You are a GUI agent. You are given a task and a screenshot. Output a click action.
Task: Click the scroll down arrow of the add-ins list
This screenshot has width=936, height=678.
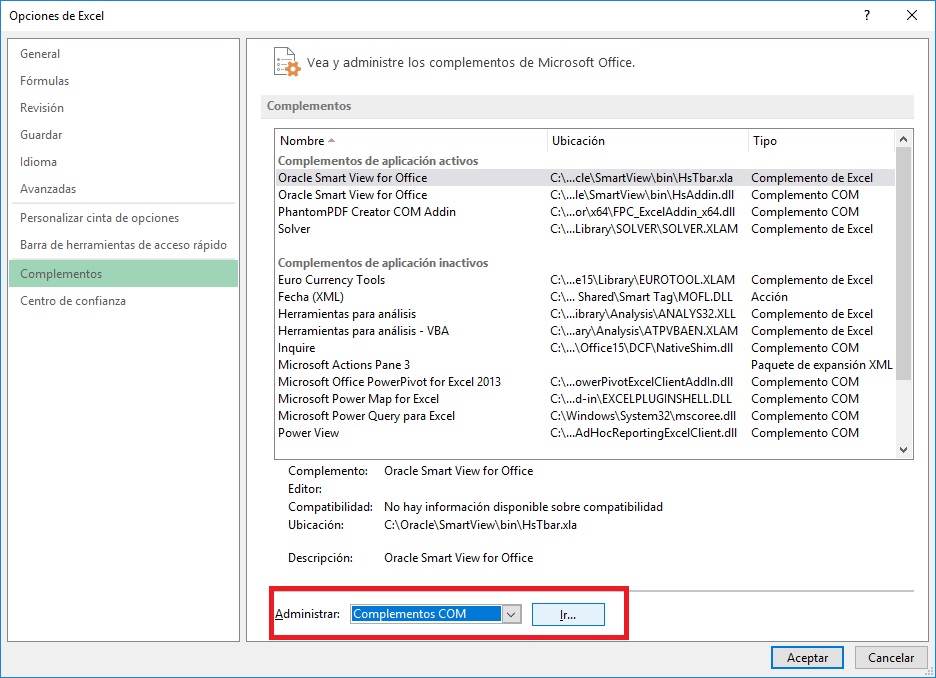[x=903, y=450]
